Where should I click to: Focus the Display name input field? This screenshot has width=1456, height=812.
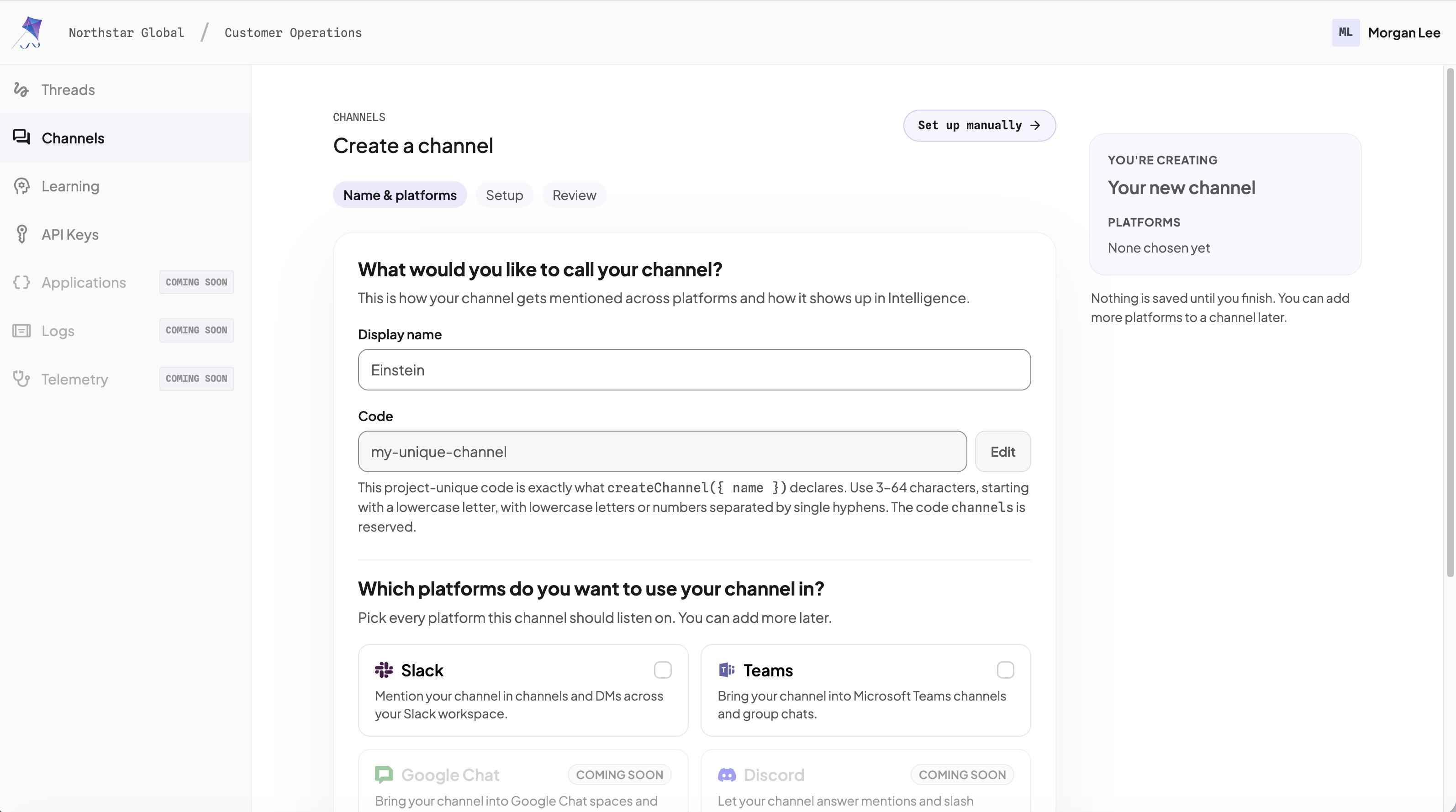[694, 369]
